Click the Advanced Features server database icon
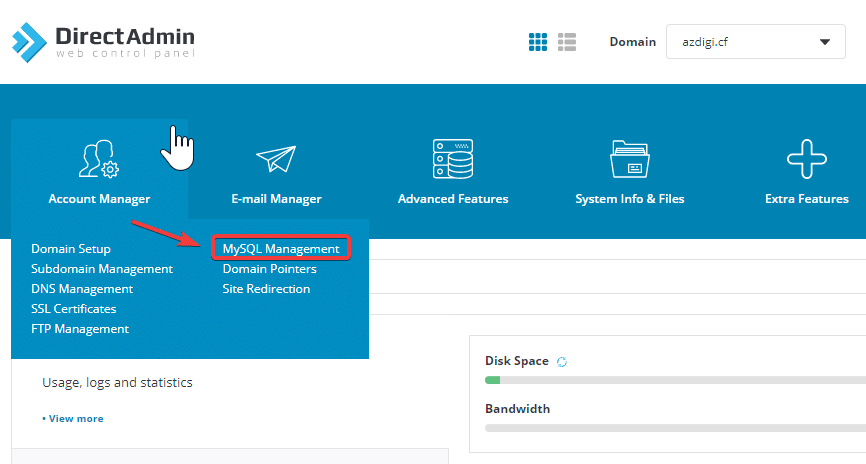Image resolution: width=866 pixels, height=464 pixels. [452, 160]
